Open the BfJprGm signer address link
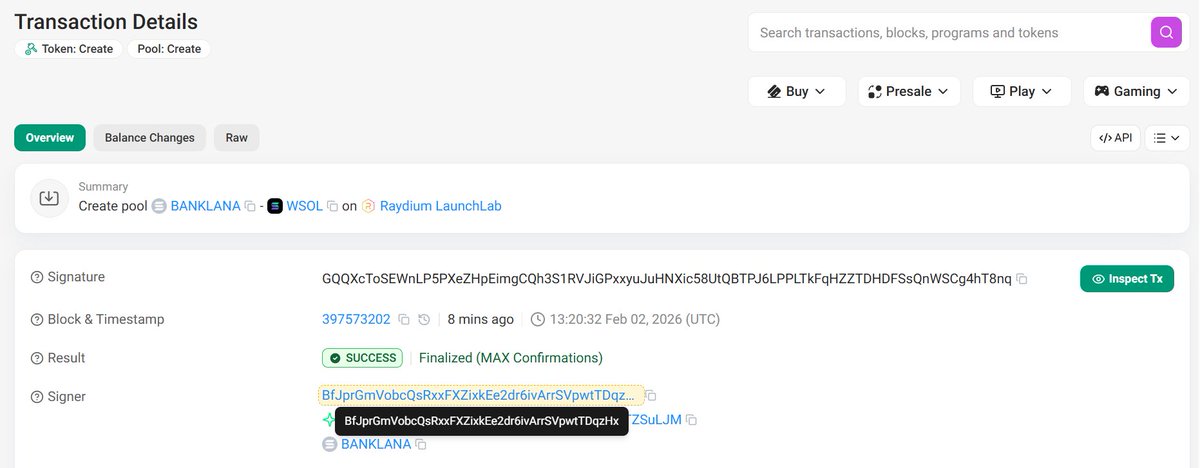The width and height of the screenshot is (1200, 468). [478, 396]
